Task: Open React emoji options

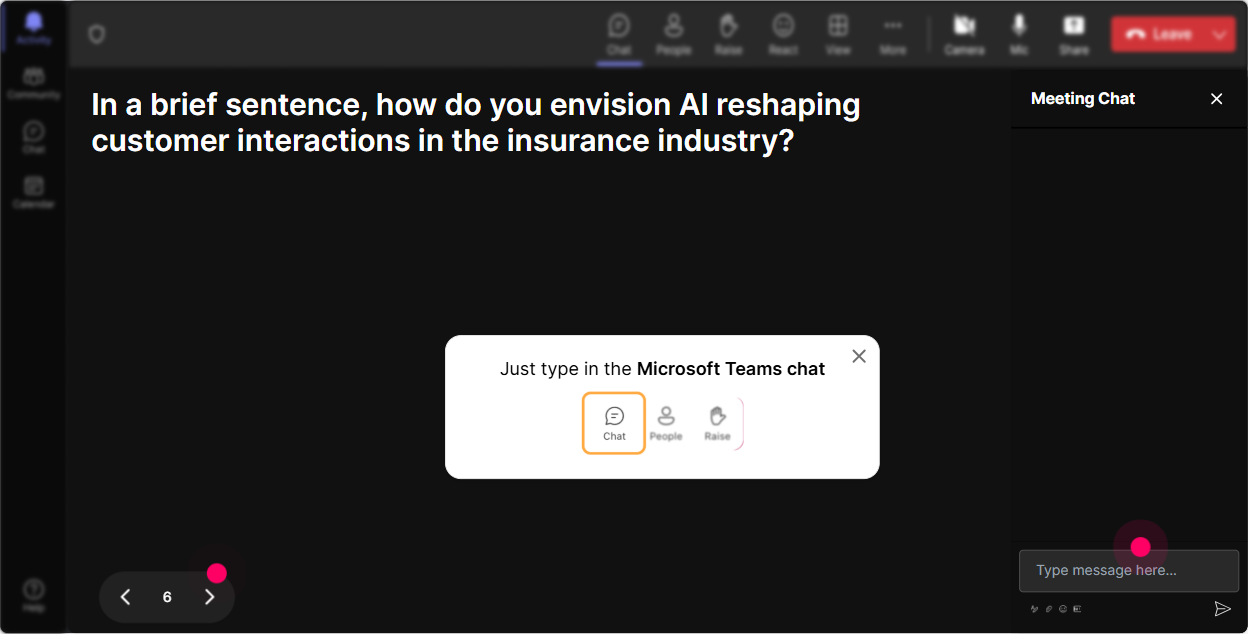Action: tap(783, 34)
